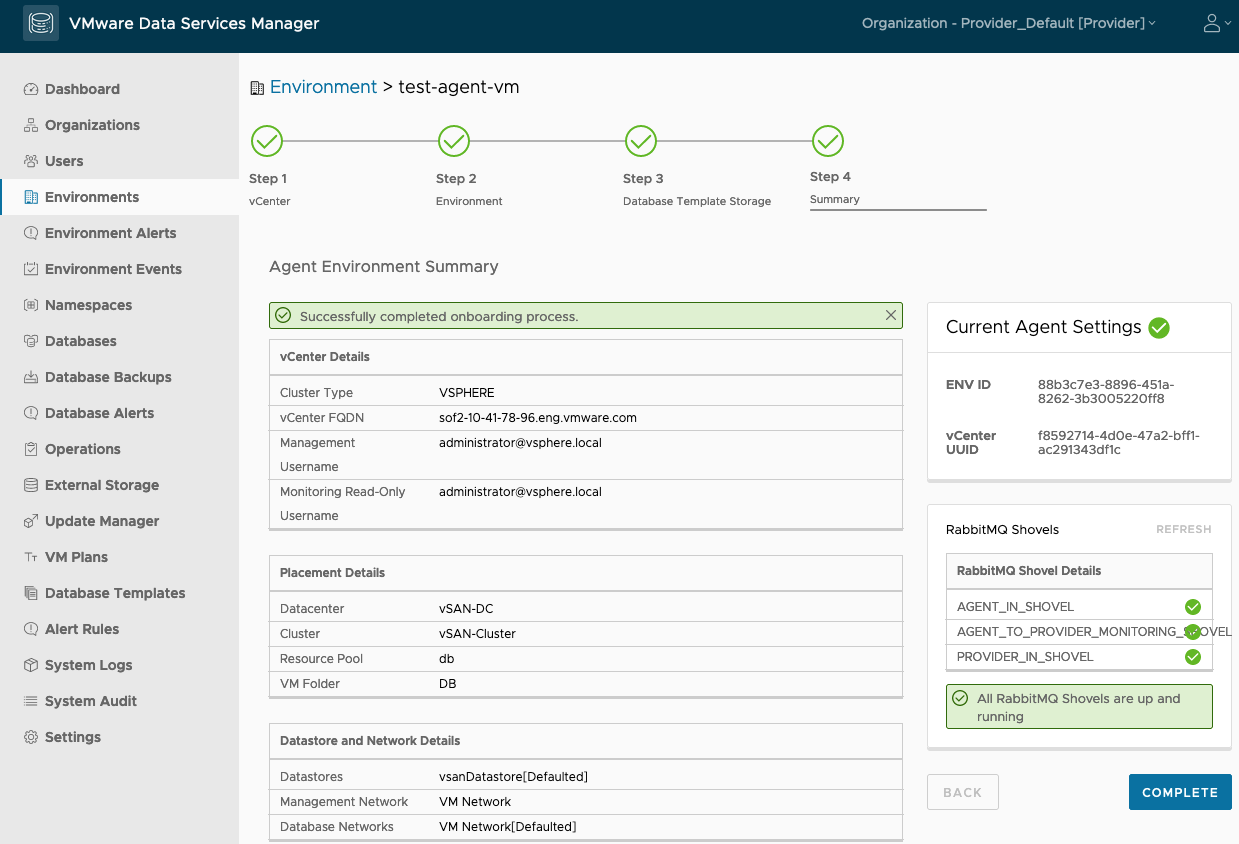Click the Environments building icon in sidebar

pos(31,197)
